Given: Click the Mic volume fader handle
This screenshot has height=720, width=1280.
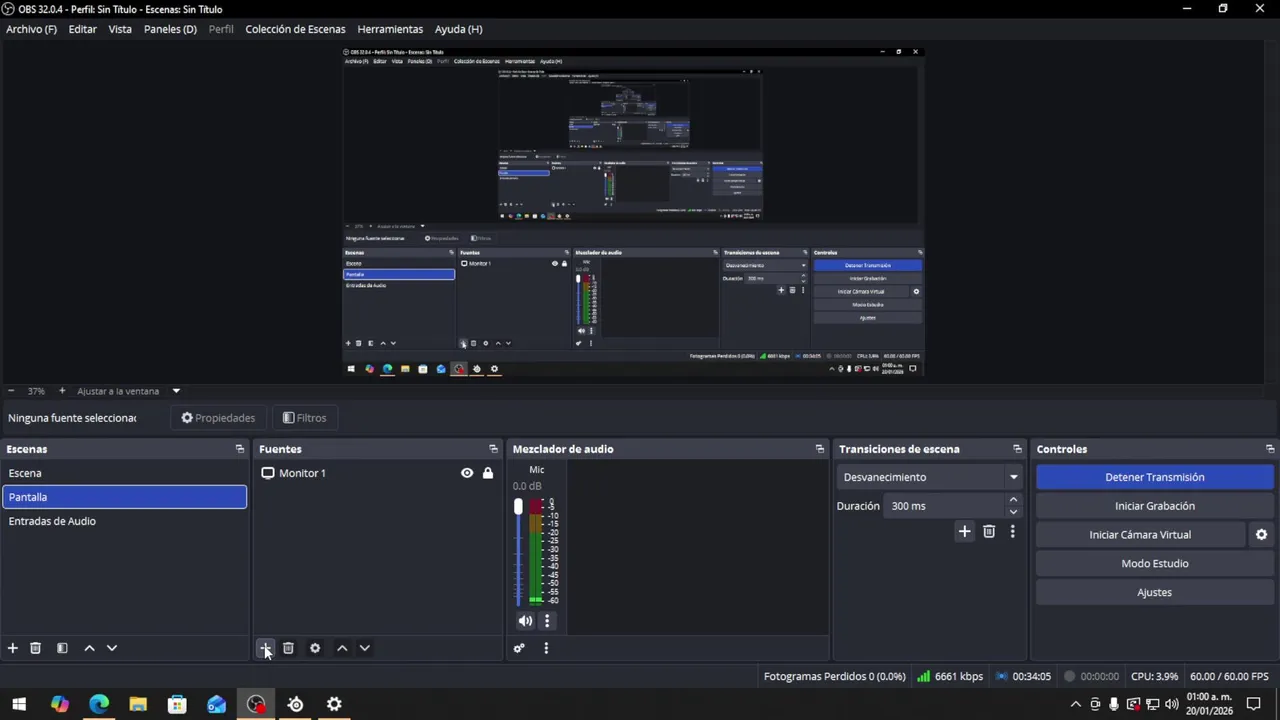Looking at the screenshot, I should (x=518, y=507).
